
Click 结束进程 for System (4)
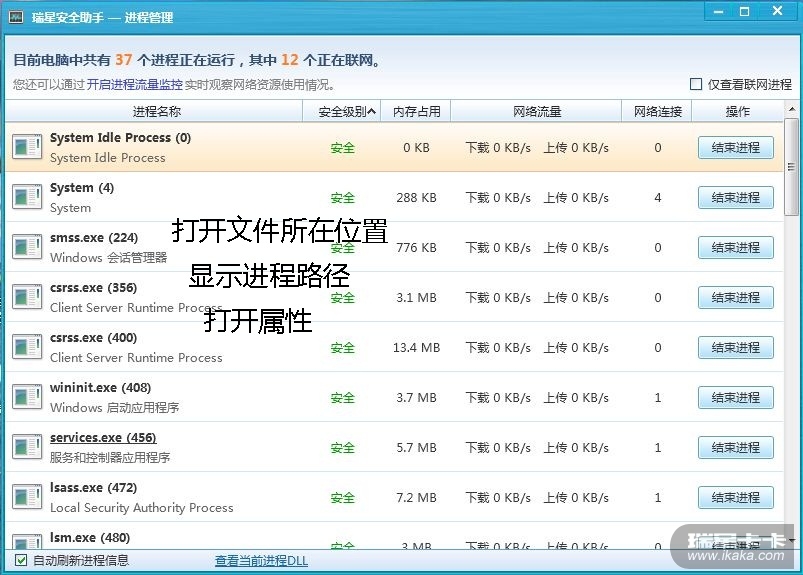click(735, 198)
